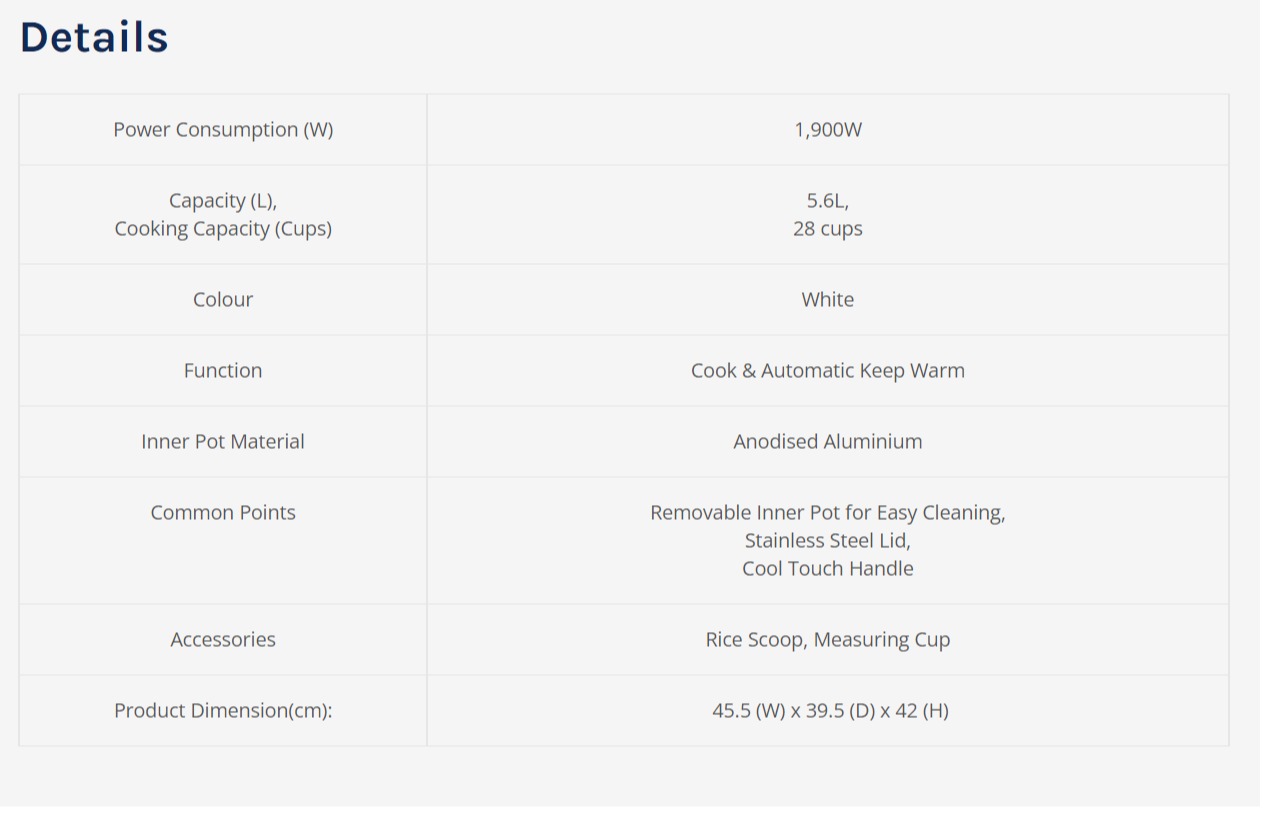Viewport: 1267px width, 816px height.
Task: Click the 1,900W value
Action: click(828, 130)
